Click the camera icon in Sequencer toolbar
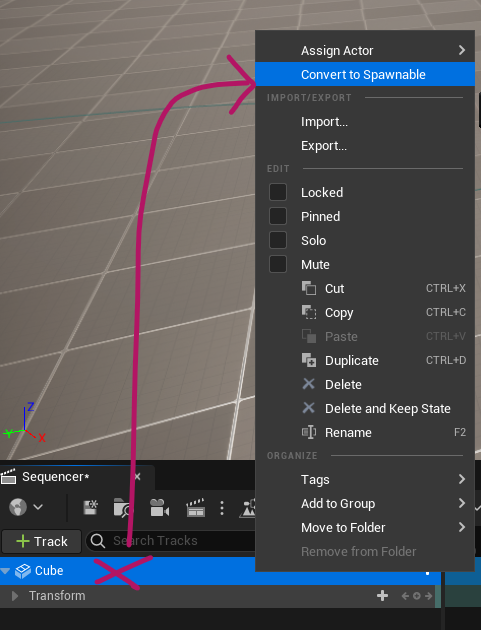 159,507
